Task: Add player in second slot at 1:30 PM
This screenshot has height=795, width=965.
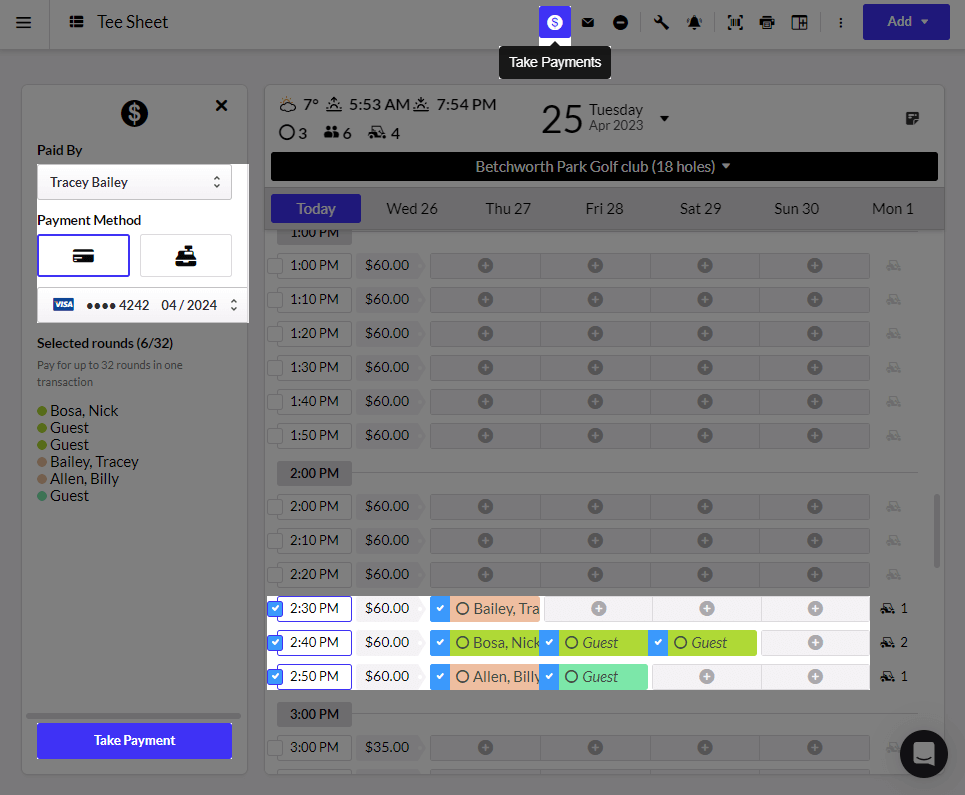Action: (x=595, y=367)
